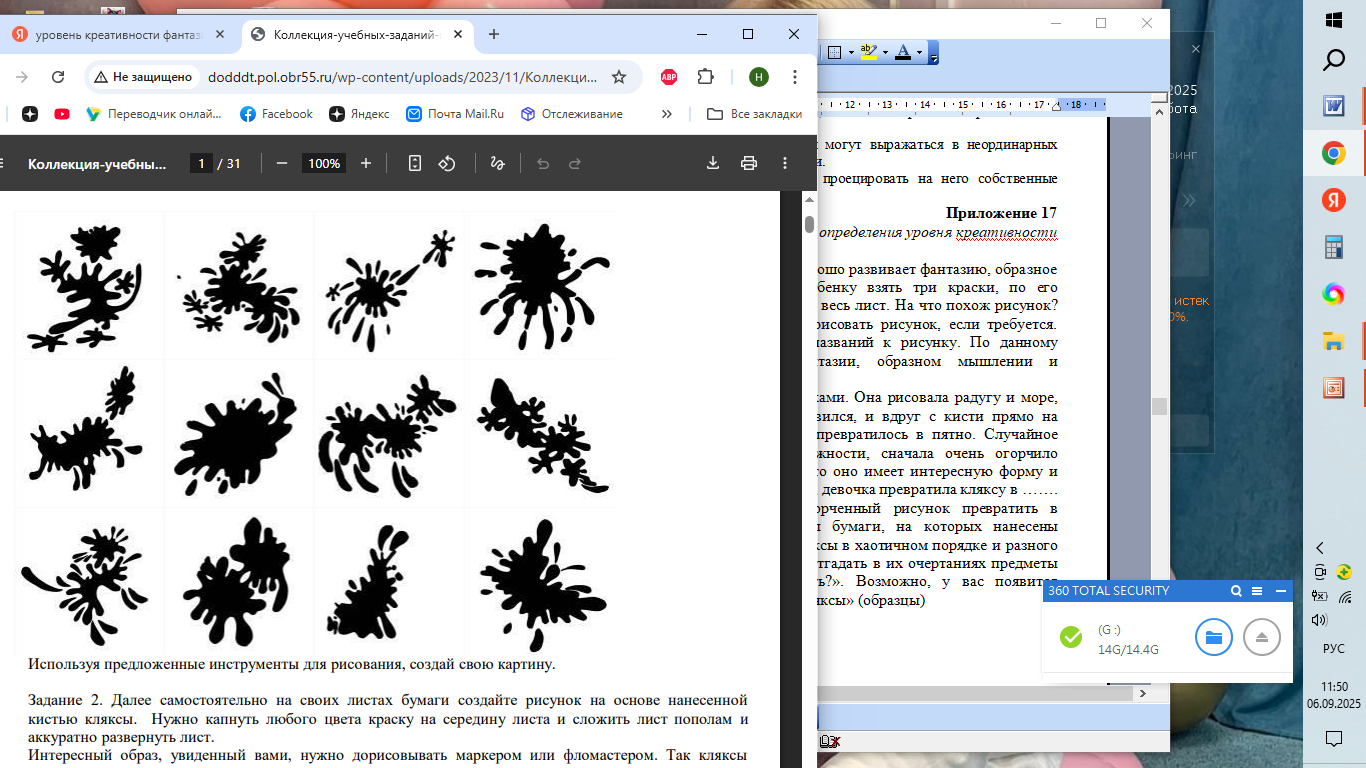
Task: Activate the PDF draw annotation tool
Action: pyautogui.click(x=497, y=164)
